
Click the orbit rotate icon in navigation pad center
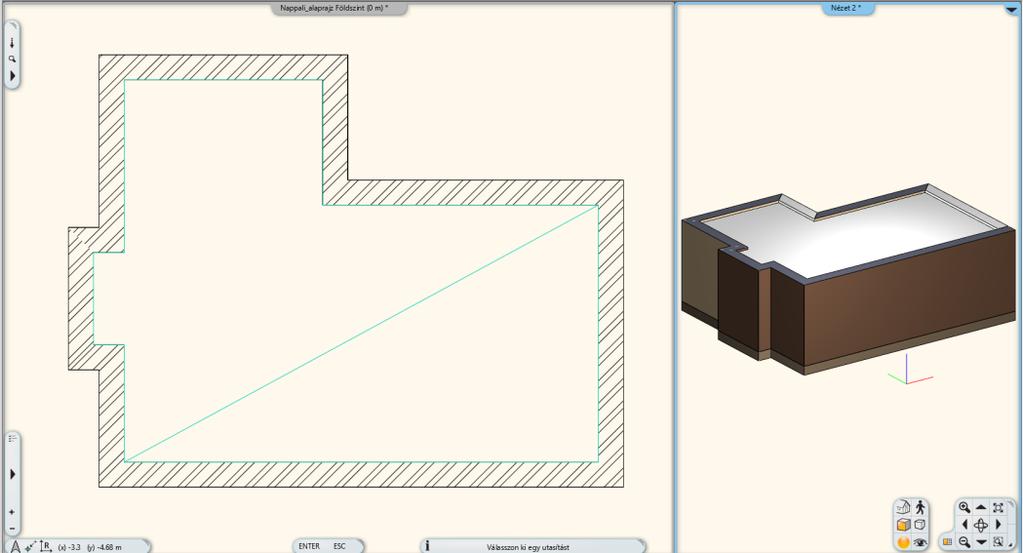coord(981,525)
